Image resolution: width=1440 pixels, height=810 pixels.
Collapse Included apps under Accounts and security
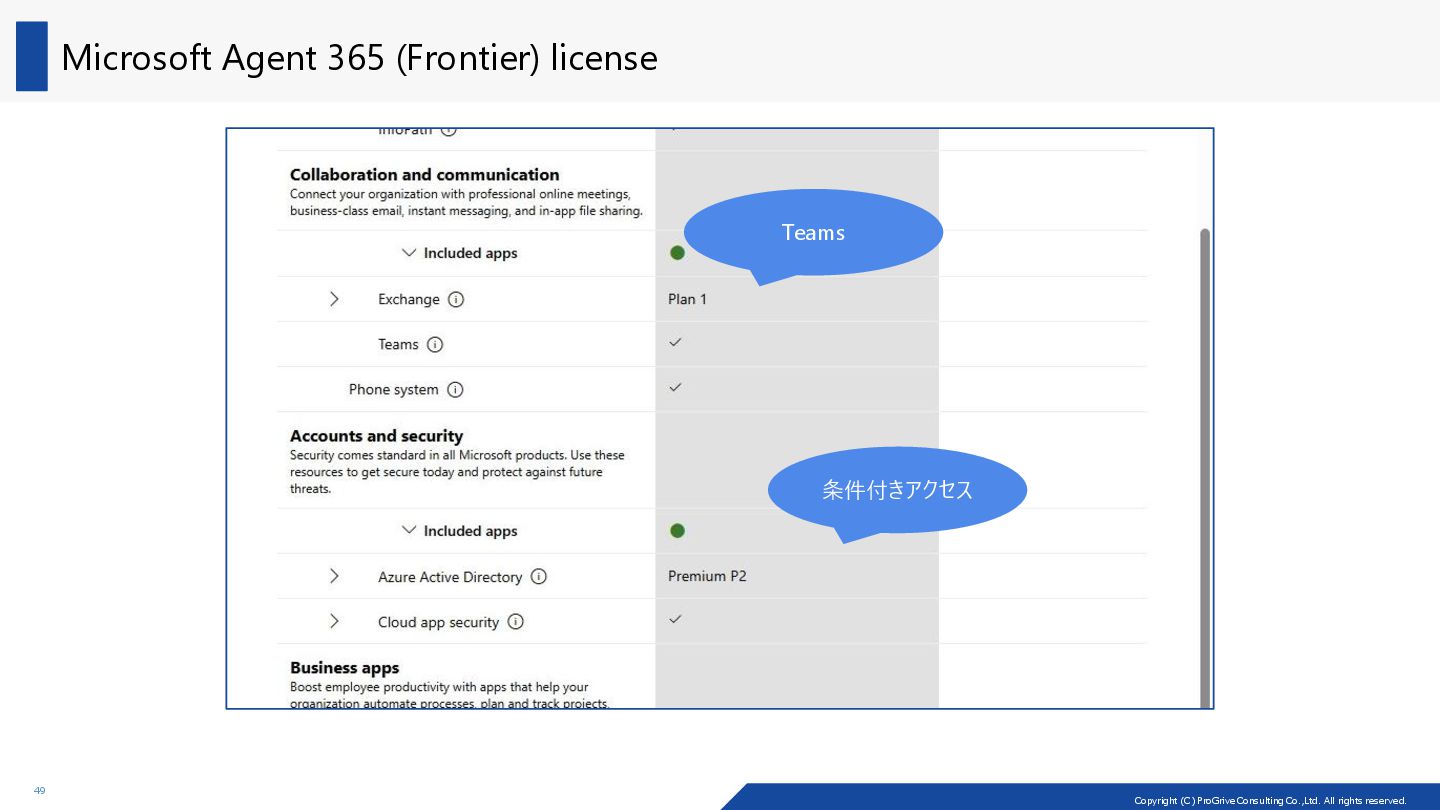(x=408, y=530)
